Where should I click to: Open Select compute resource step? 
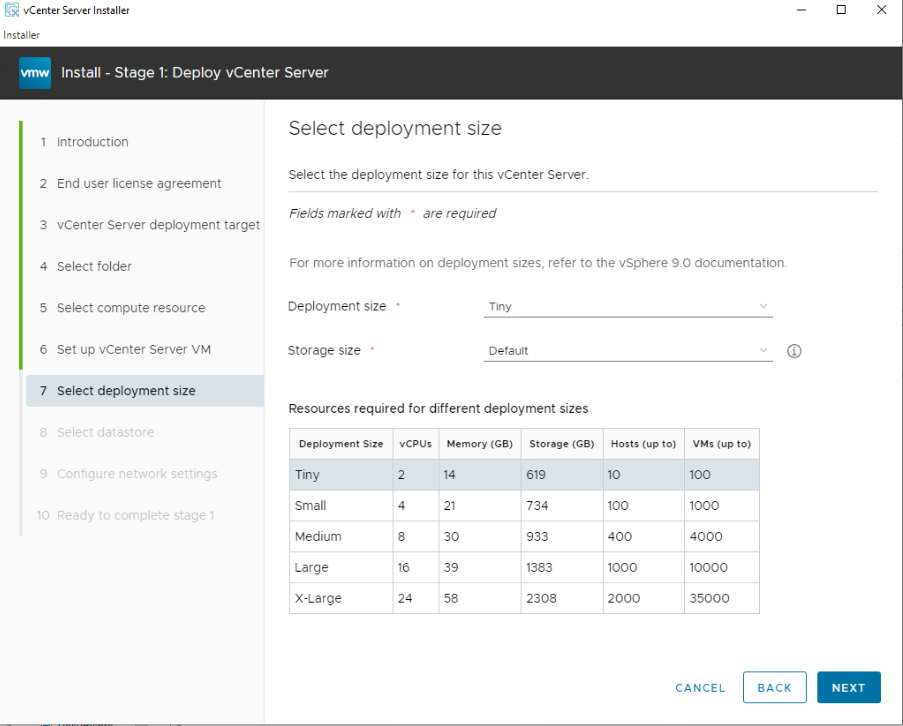(x=131, y=308)
